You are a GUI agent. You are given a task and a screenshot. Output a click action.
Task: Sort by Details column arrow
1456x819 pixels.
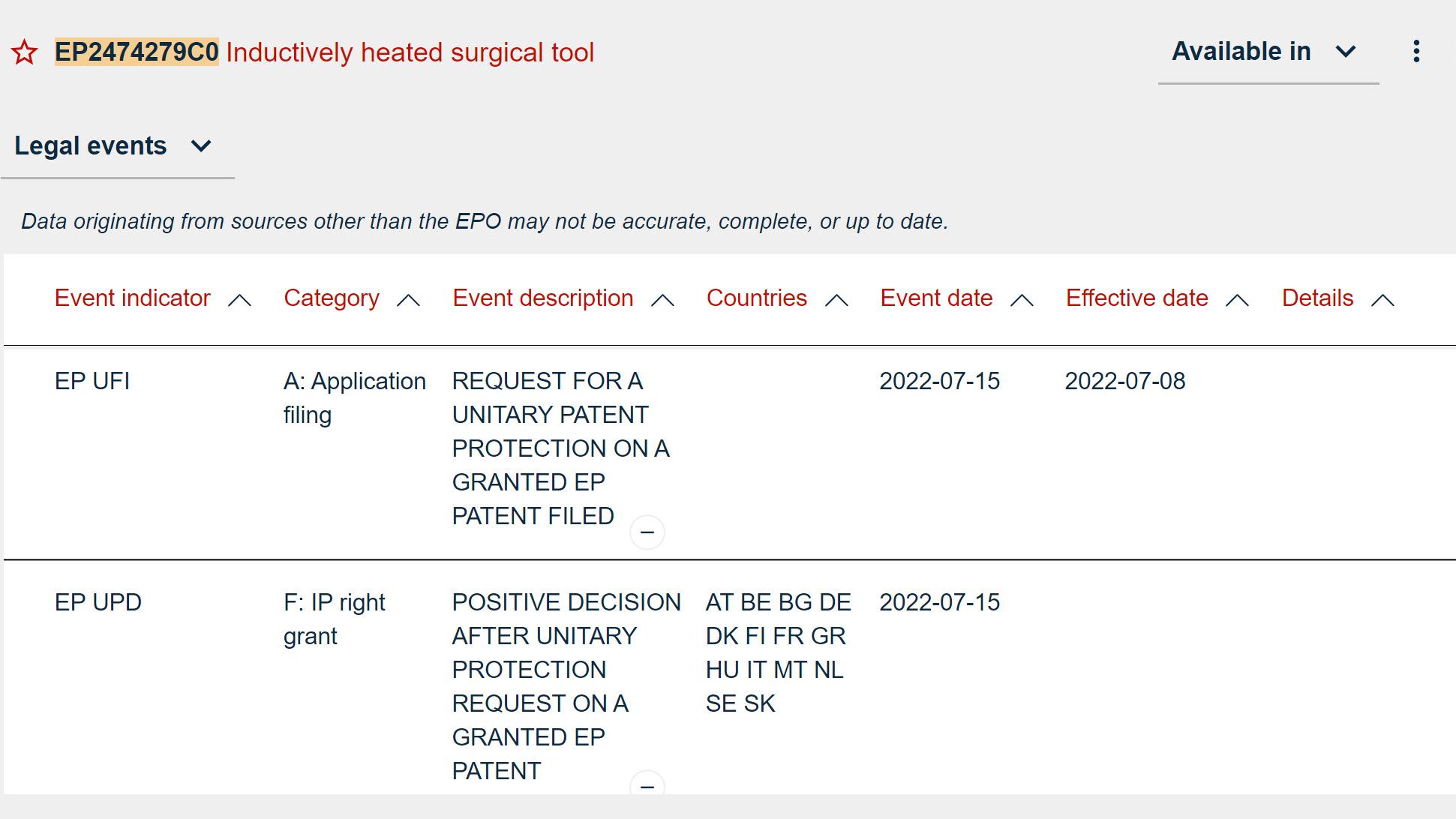(1382, 300)
